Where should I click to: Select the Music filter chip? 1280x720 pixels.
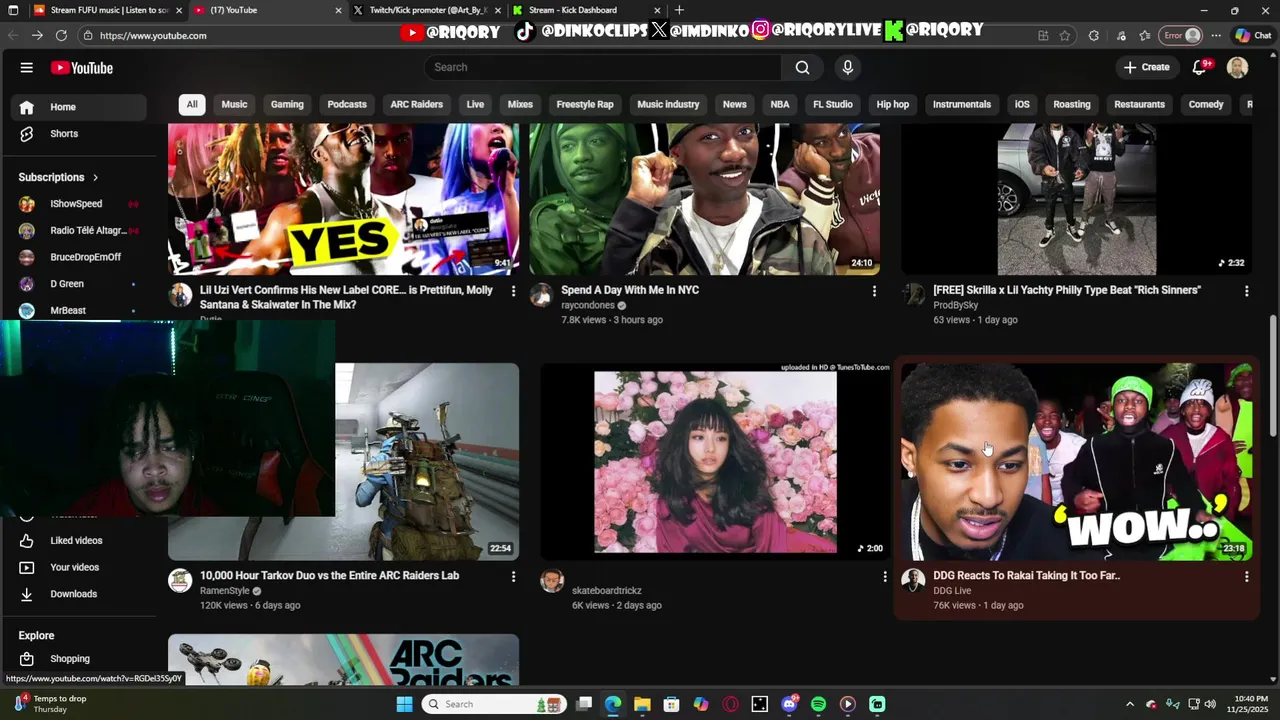234,104
